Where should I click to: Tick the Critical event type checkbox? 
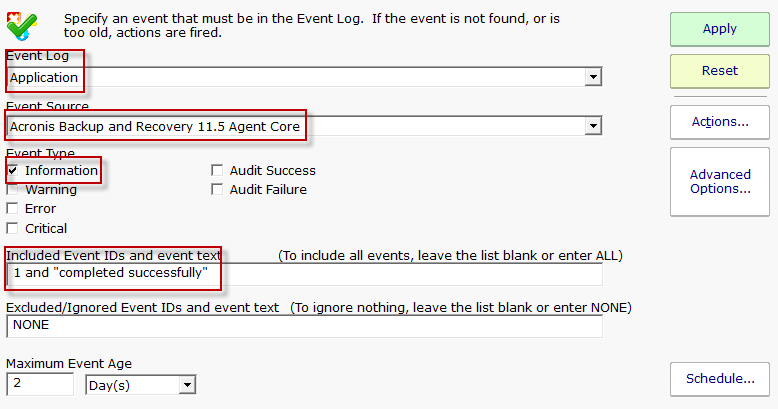[13, 229]
